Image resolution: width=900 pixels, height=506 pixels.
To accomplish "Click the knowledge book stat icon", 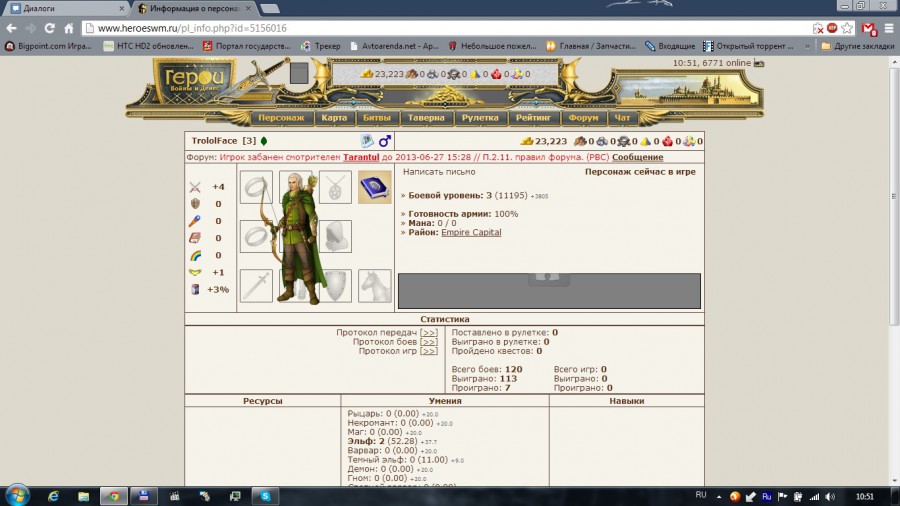I will 195,238.
